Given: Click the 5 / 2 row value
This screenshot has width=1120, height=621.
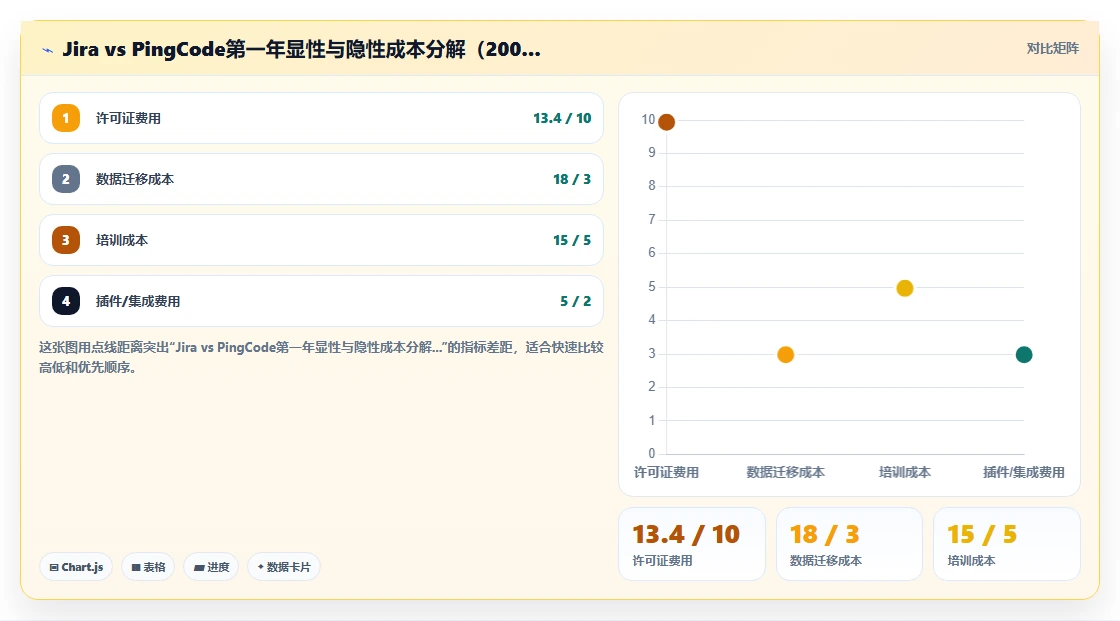Looking at the screenshot, I should coord(576,302).
